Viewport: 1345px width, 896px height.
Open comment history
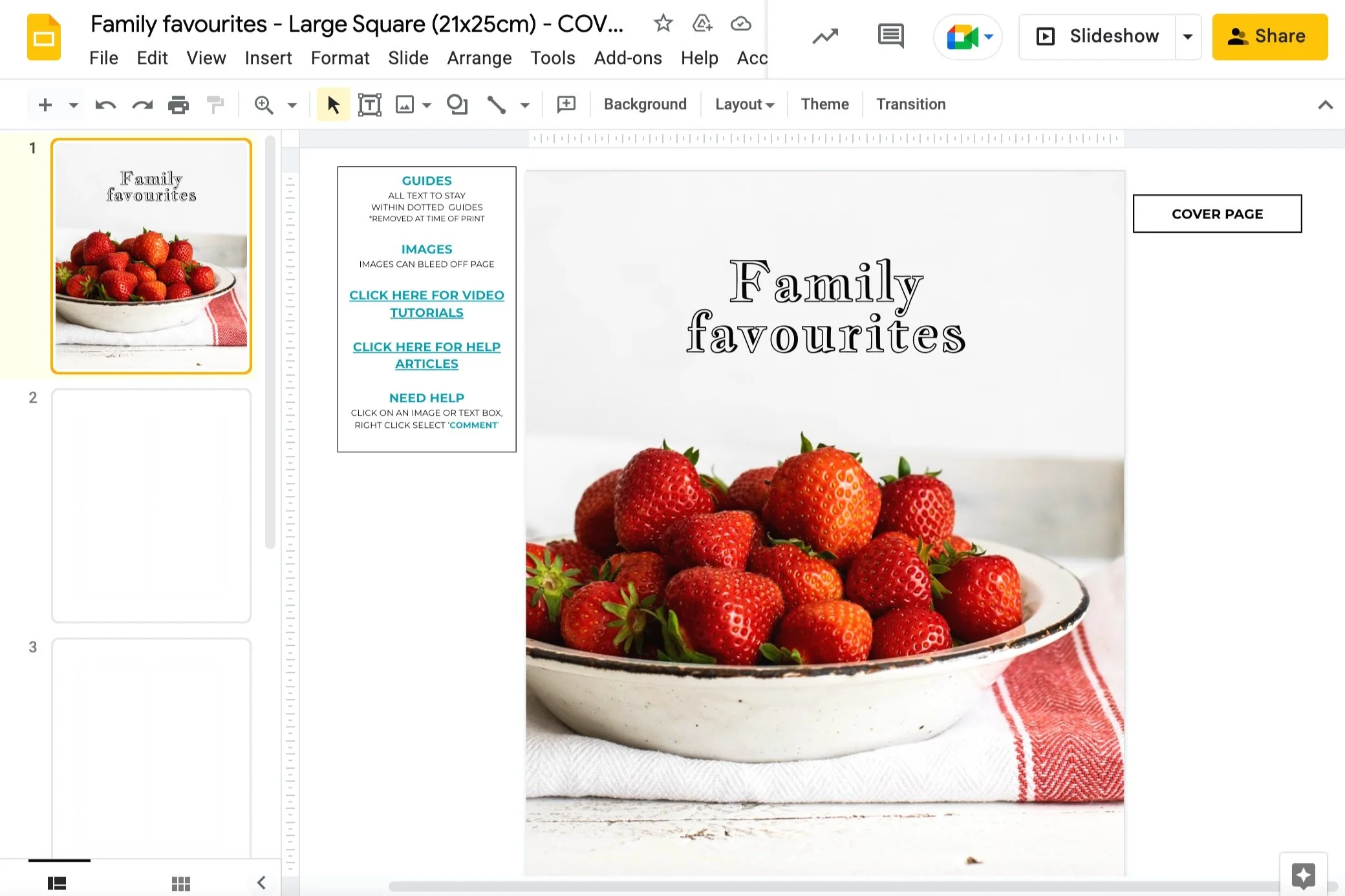(x=889, y=36)
